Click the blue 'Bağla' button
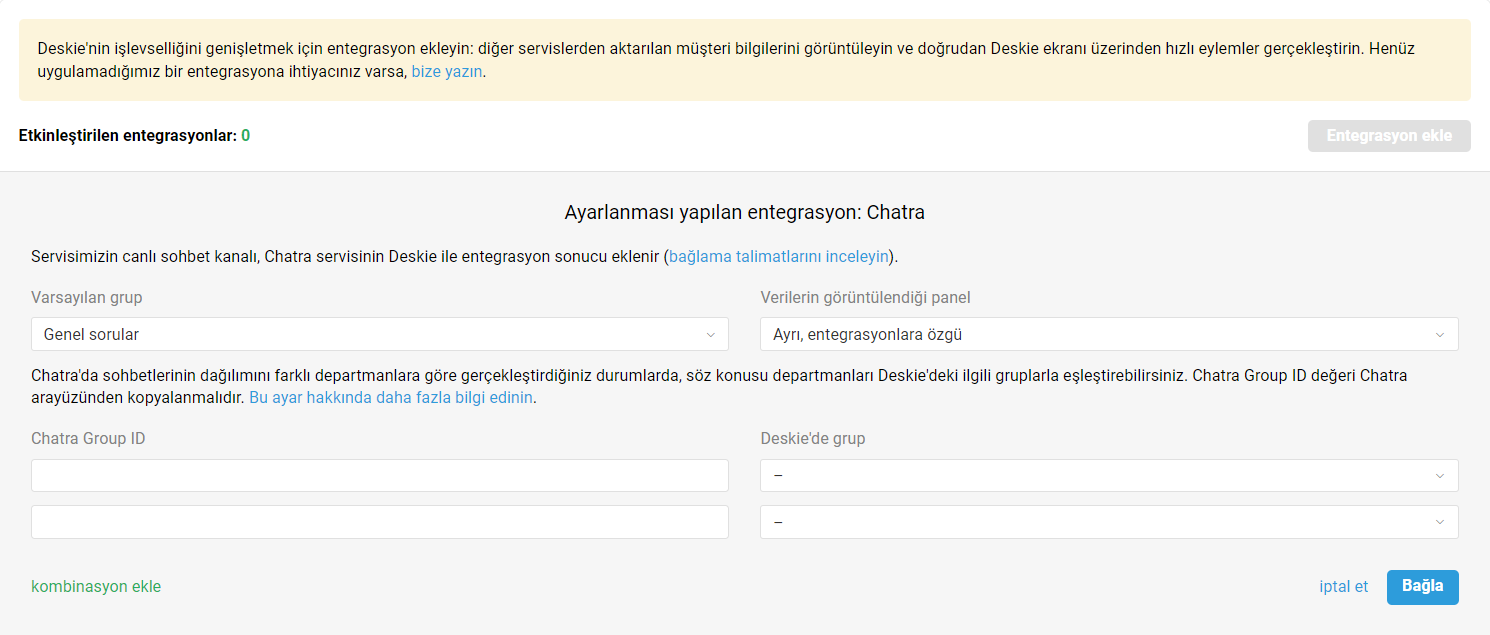 [1423, 587]
